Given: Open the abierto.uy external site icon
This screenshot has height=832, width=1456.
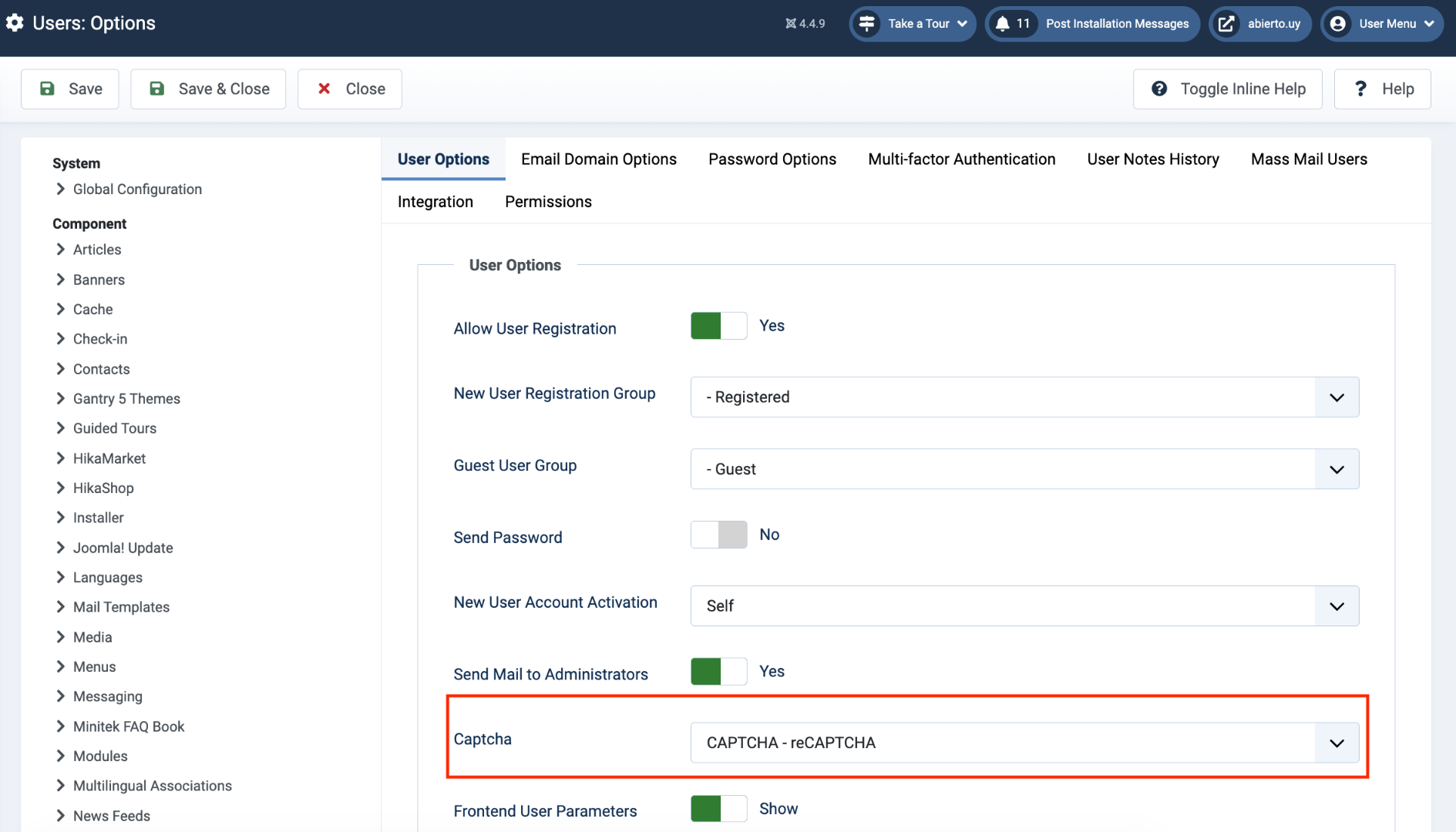Looking at the screenshot, I should pos(1226,24).
